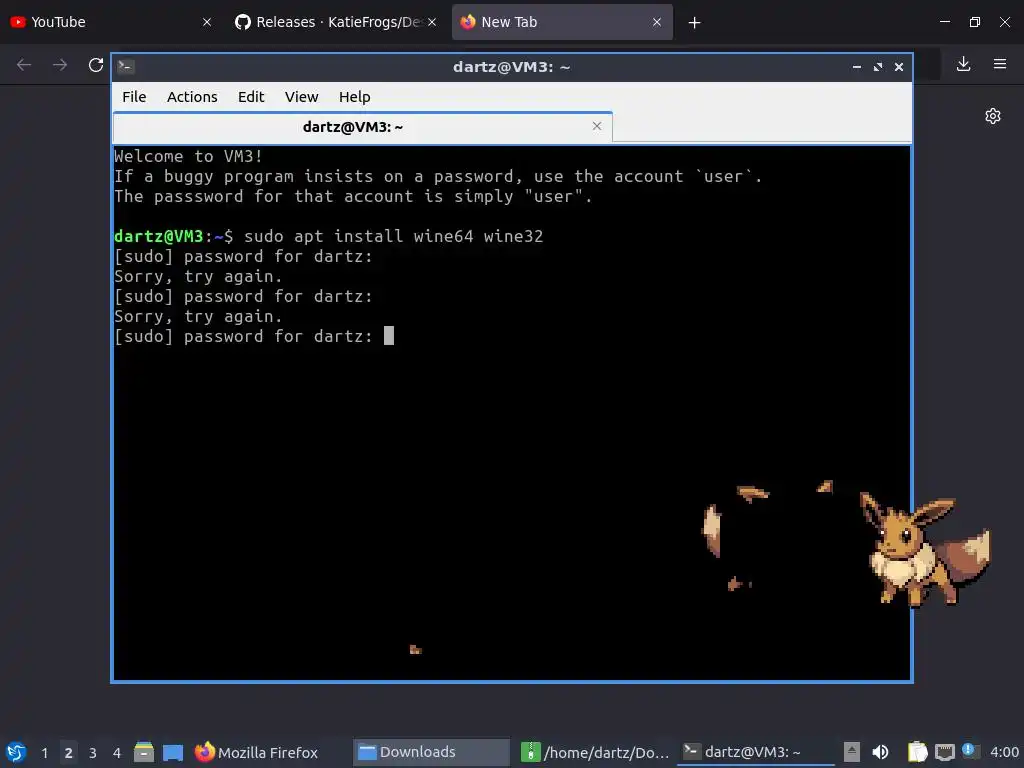Click the 4:00 taskbar clock

point(1004,752)
